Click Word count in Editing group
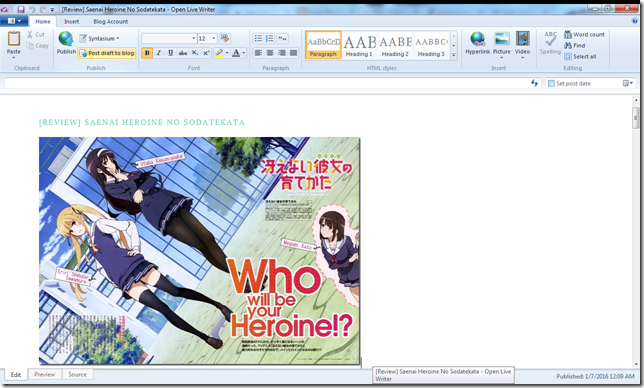This screenshot has height=388, width=644. tap(584, 34)
